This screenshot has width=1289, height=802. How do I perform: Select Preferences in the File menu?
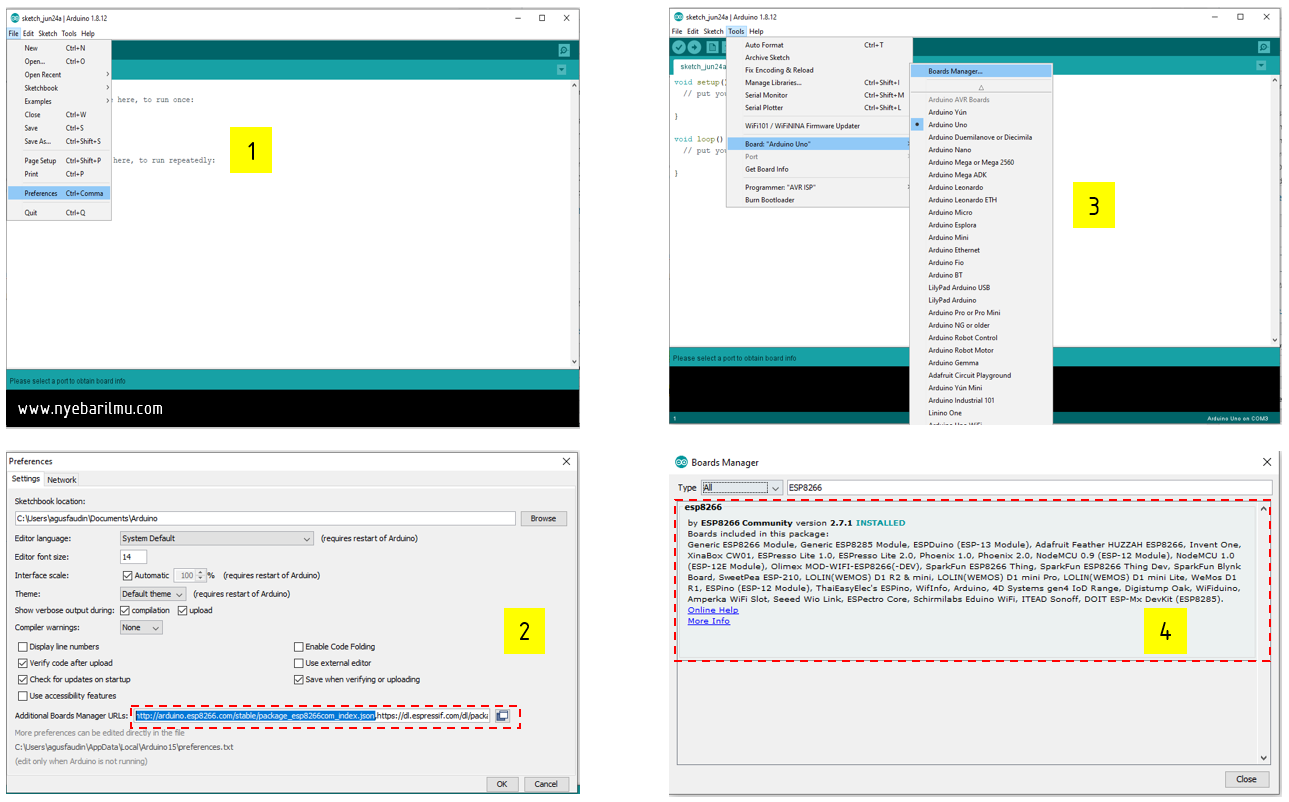(57, 193)
